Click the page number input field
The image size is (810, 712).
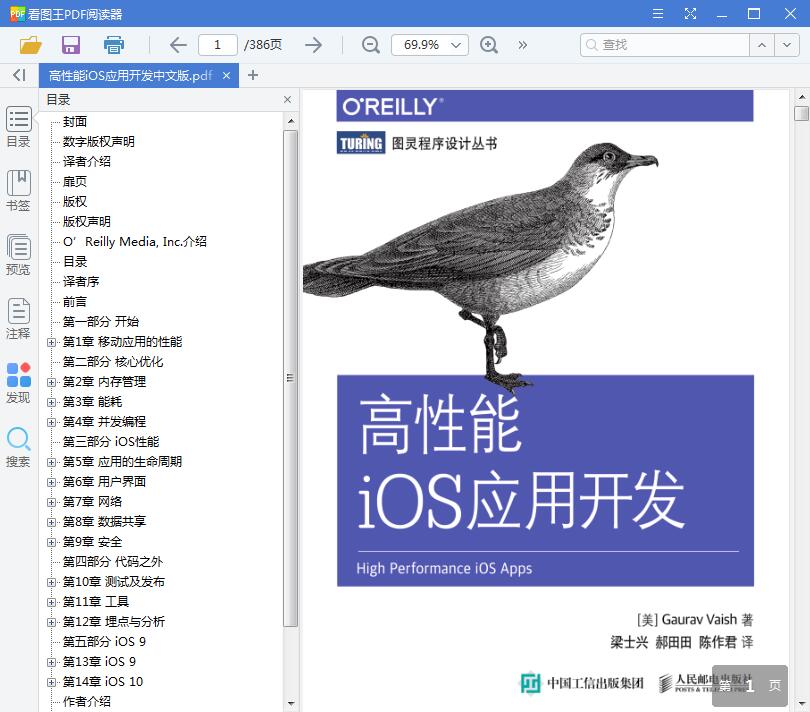(x=217, y=45)
